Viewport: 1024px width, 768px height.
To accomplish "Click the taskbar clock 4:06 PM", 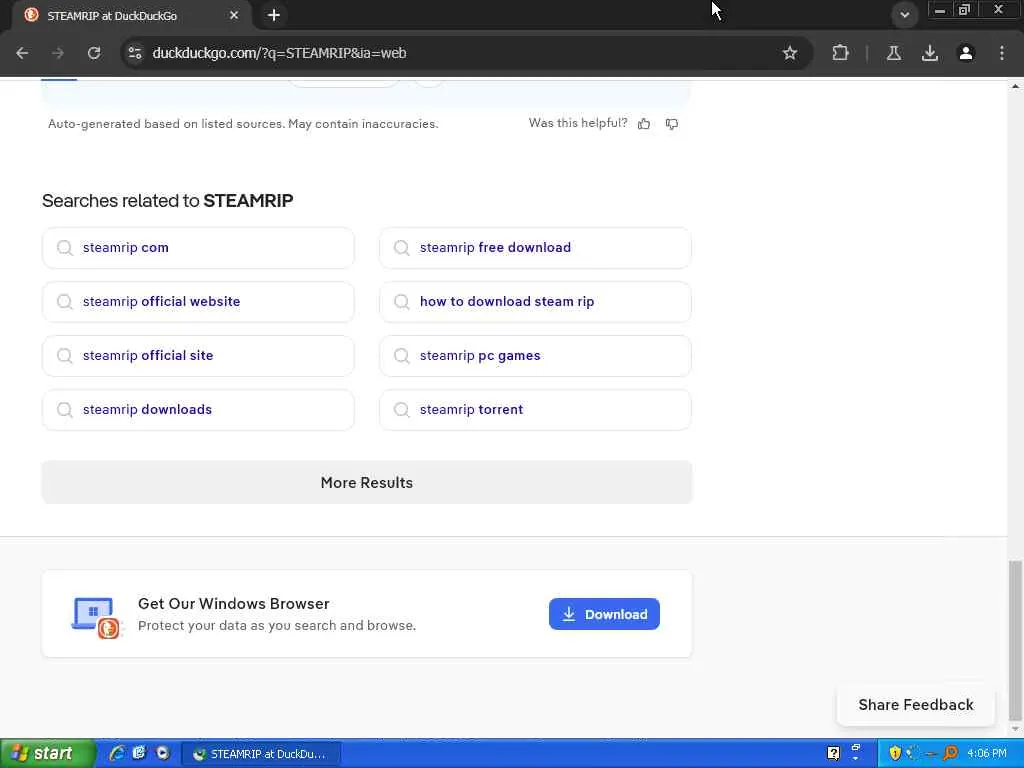I will coord(987,754).
